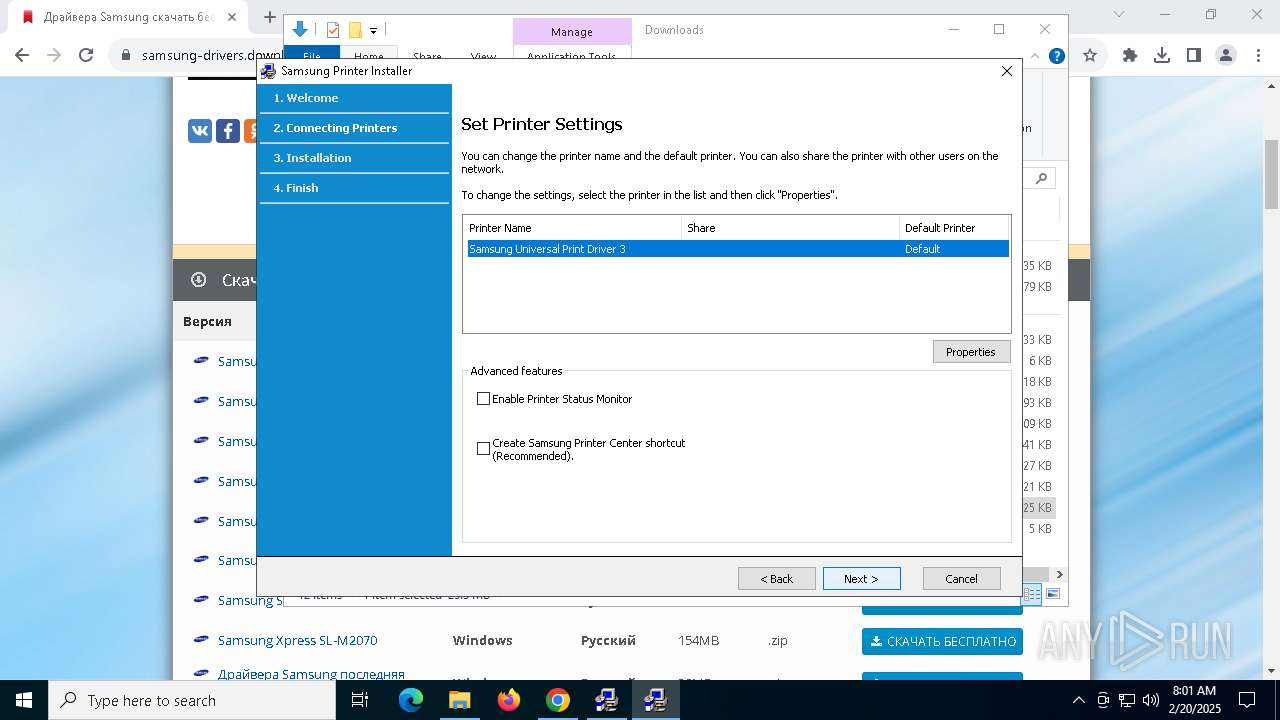Viewport: 1280px width, 720px height.
Task: Open network icon in system tray
Action: [x=1127, y=700]
